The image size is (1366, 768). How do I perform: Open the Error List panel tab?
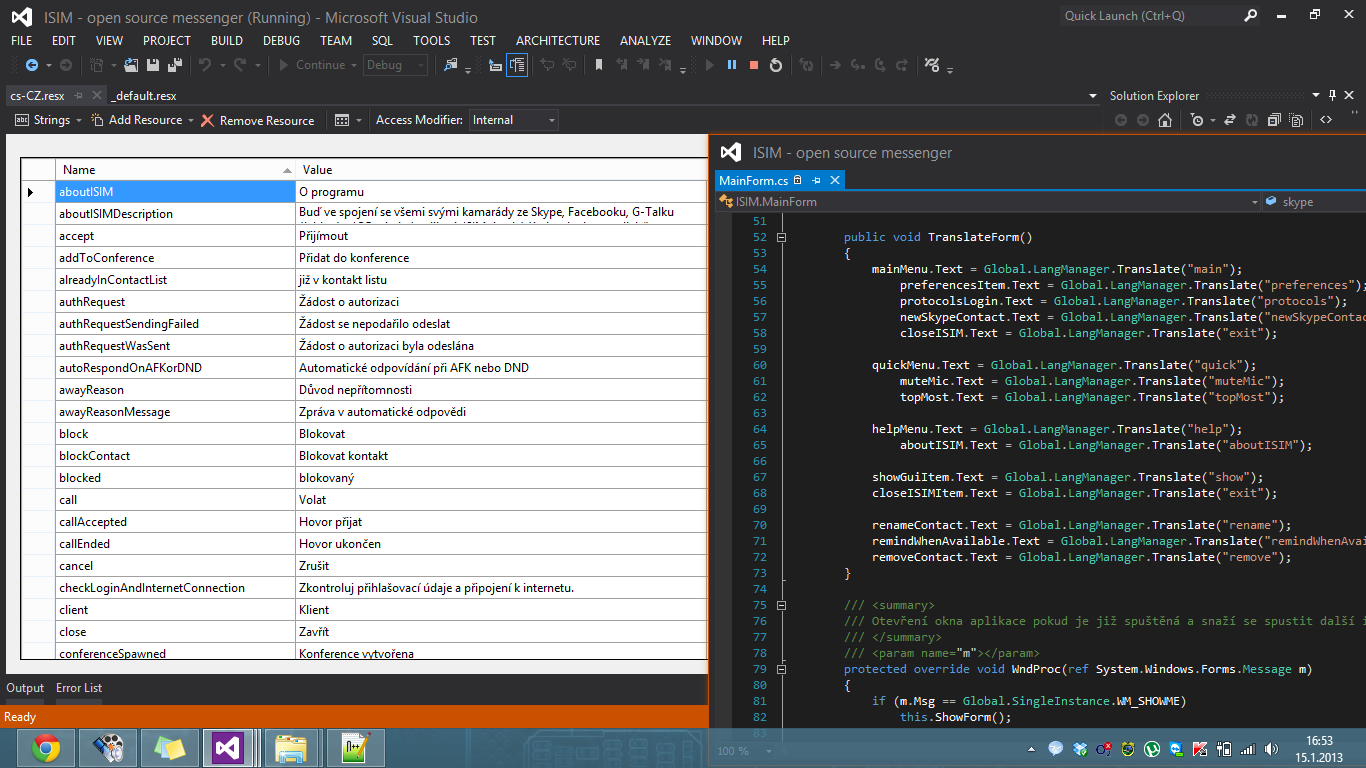(x=79, y=688)
